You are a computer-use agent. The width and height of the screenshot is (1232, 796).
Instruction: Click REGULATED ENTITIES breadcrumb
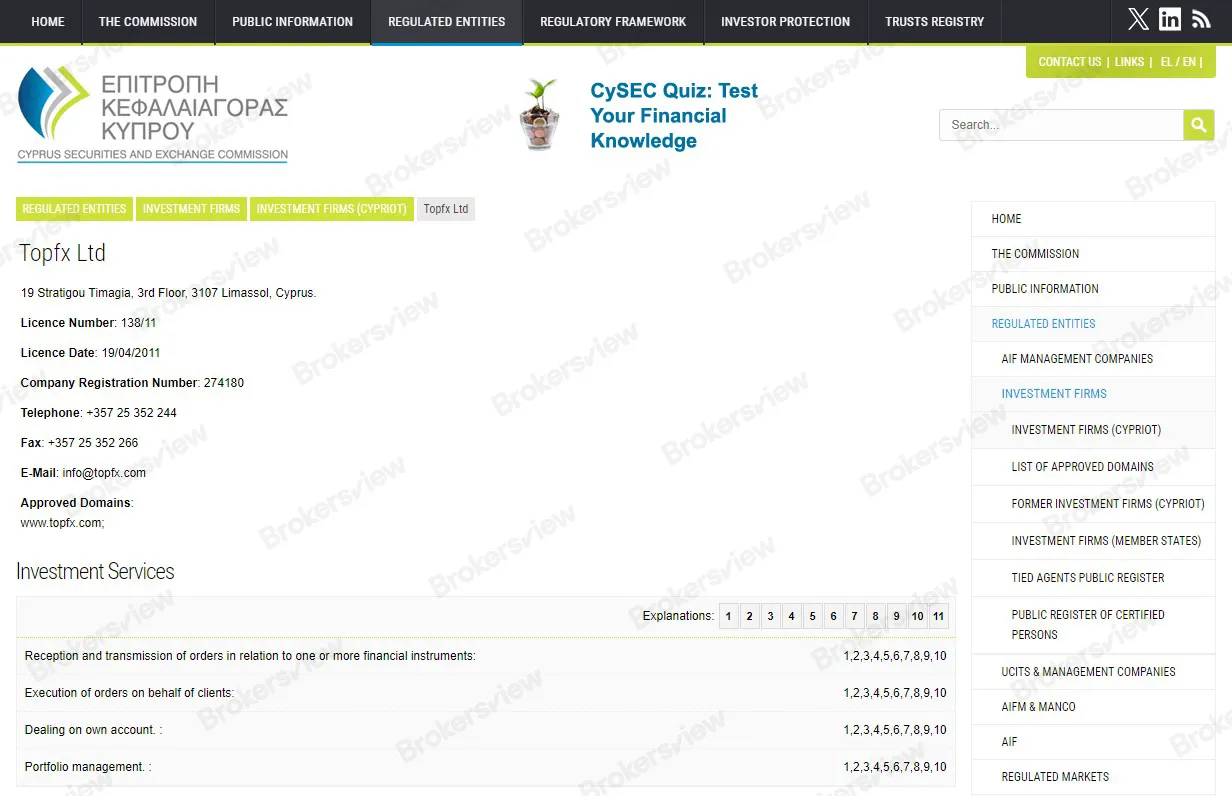(x=74, y=209)
